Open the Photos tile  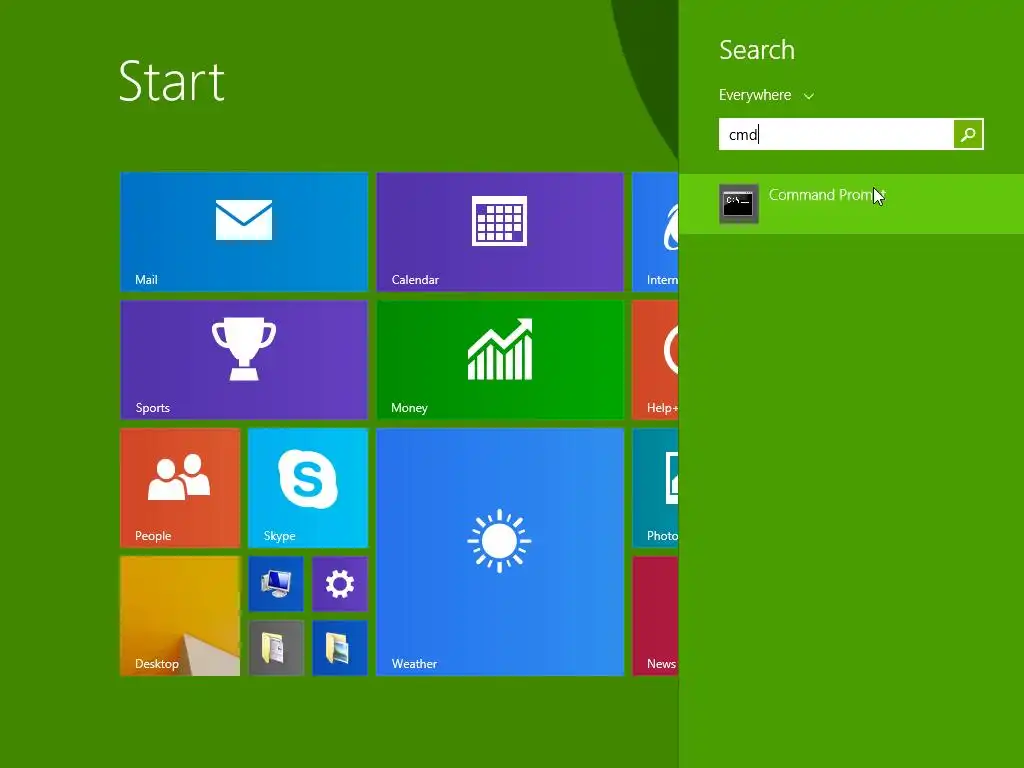pos(655,487)
